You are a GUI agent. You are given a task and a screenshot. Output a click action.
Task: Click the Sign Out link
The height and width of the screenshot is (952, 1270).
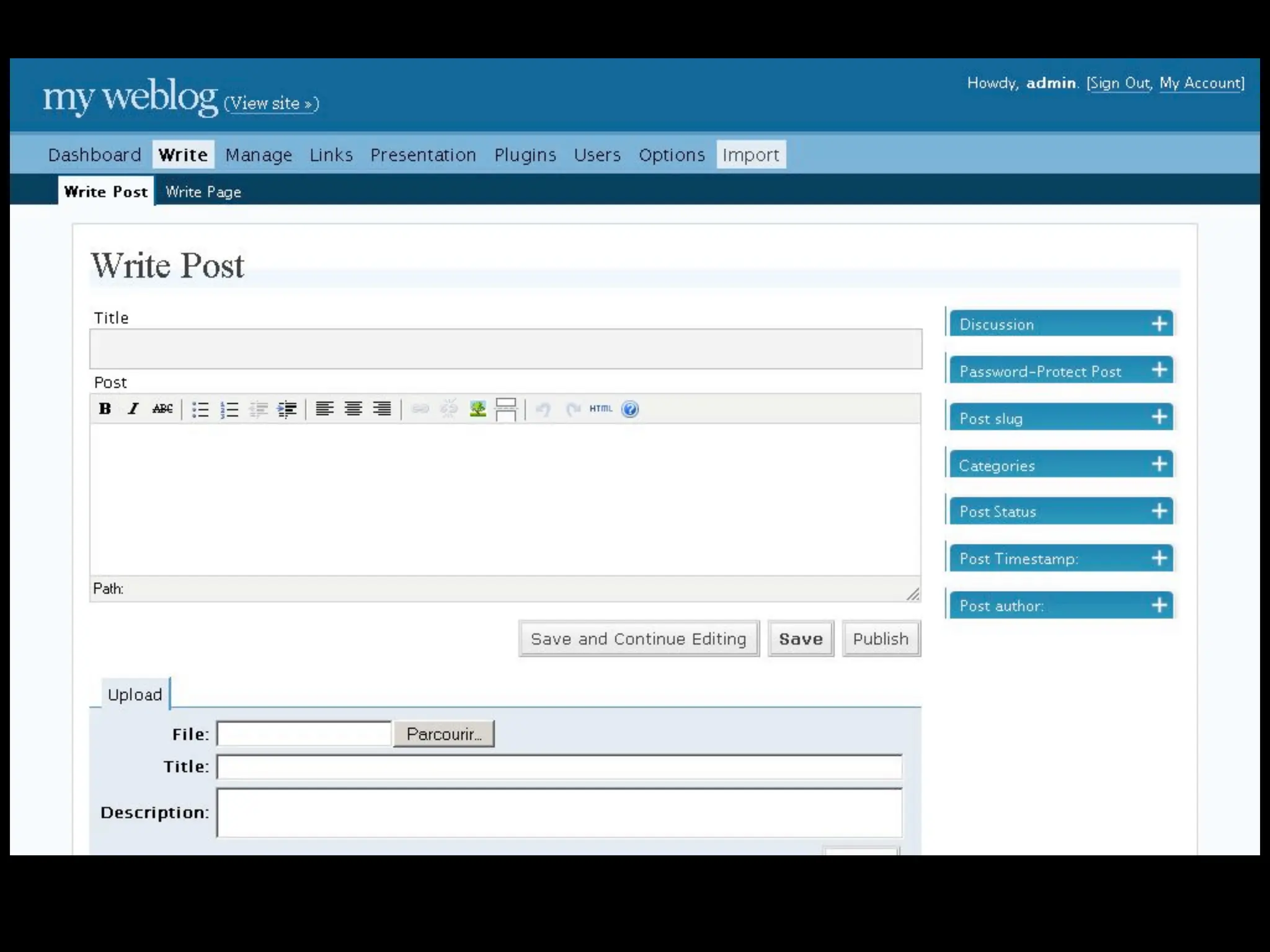coord(1119,83)
